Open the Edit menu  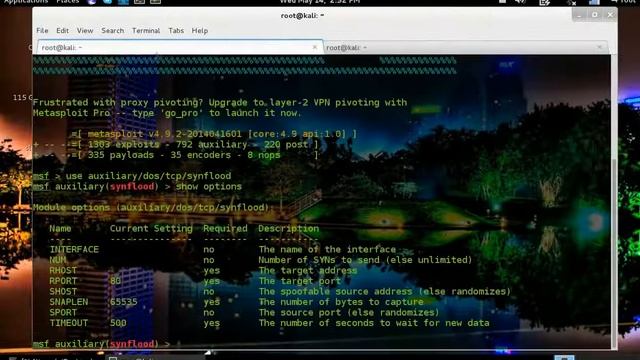coord(62,31)
